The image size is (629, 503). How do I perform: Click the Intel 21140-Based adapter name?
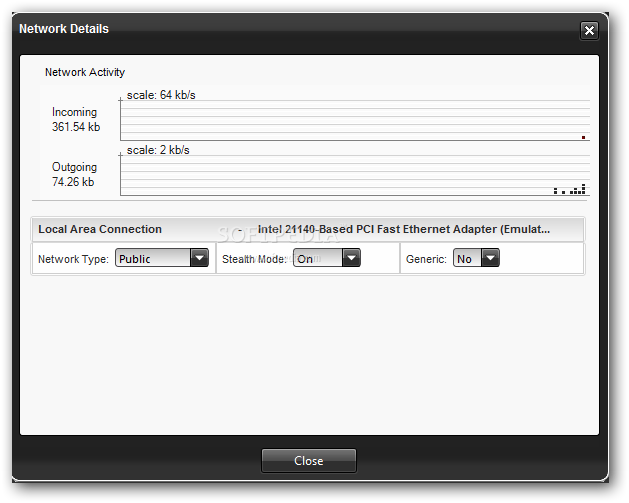pos(404,229)
